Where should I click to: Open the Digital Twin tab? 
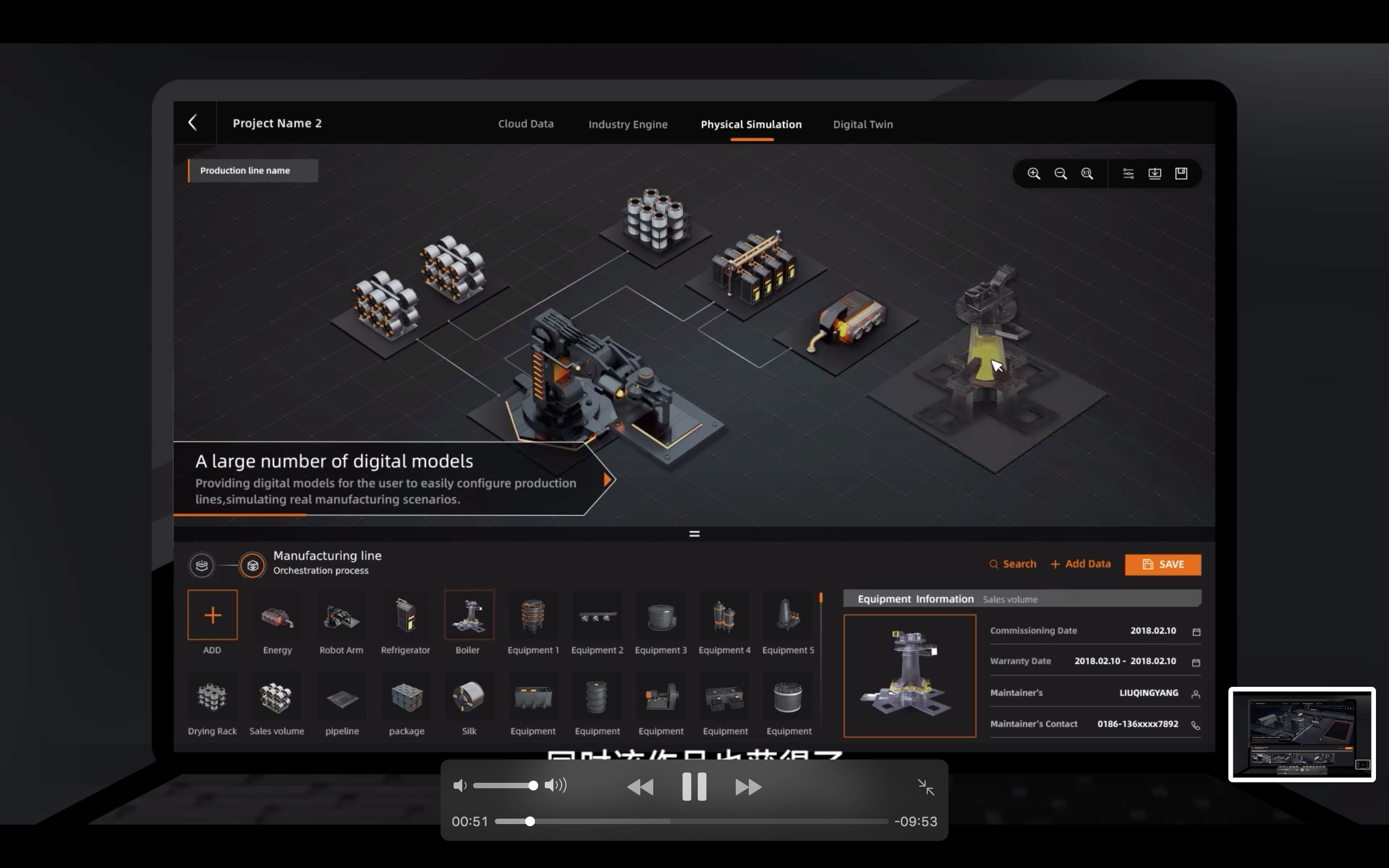coord(863,125)
